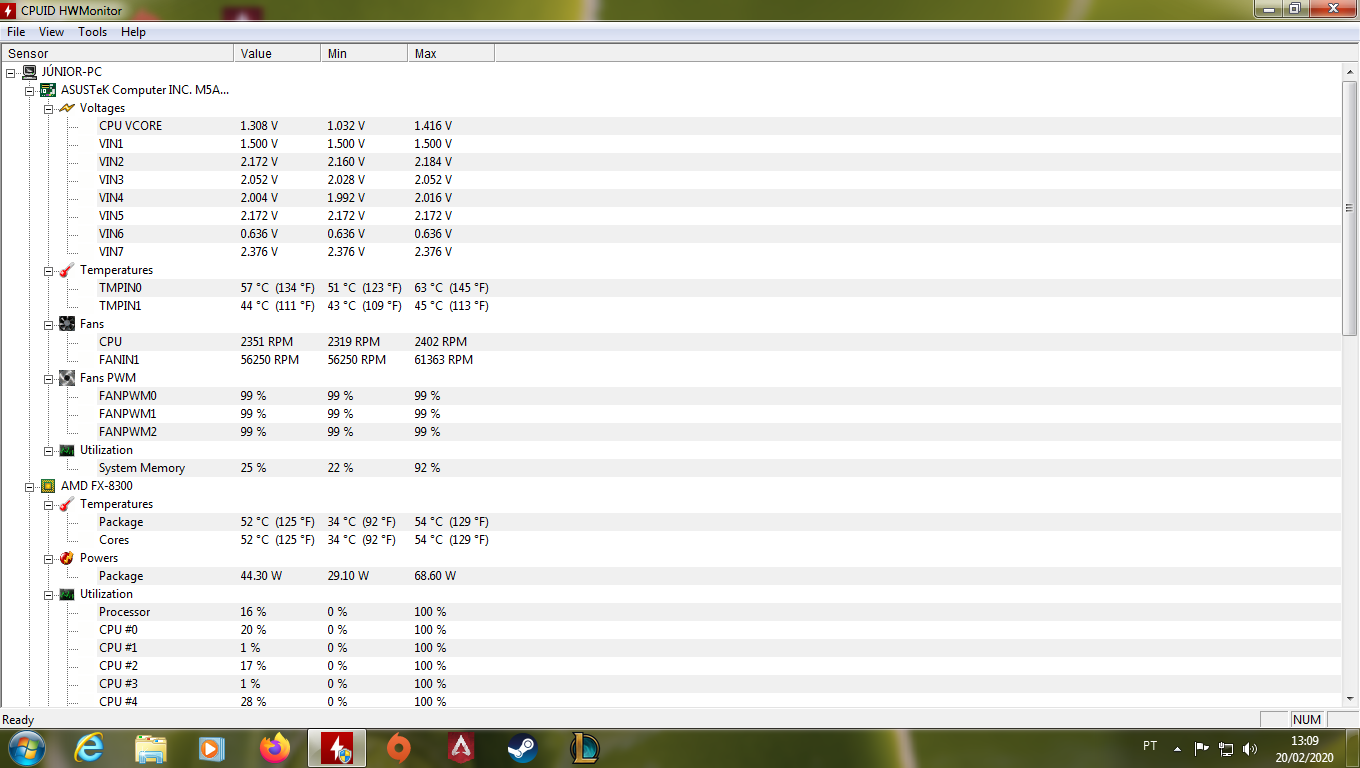Click the motherboard Utilization icon
Screen dimensions: 1360x768
67,450
